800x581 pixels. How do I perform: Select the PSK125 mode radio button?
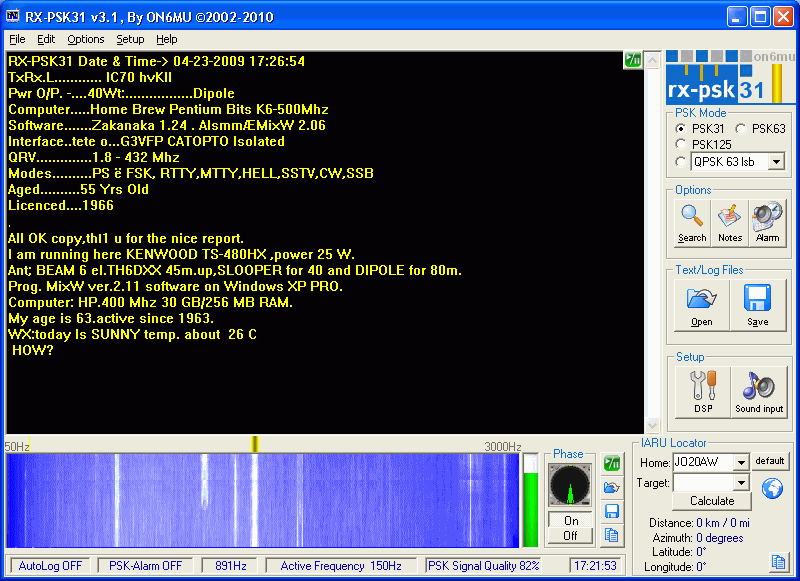point(682,144)
